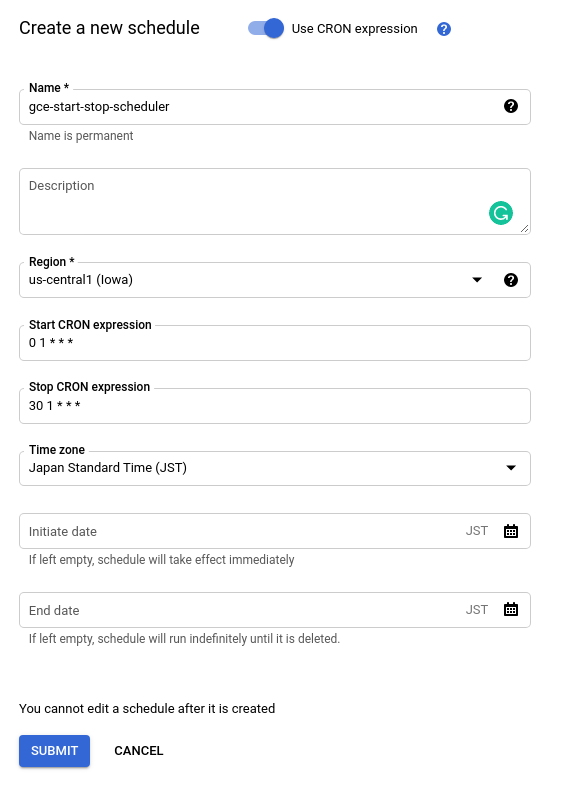Image resolution: width=565 pixels, height=803 pixels.
Task: Click the blue help icon beside CRON toggle
Action: (x=444, y=29)
